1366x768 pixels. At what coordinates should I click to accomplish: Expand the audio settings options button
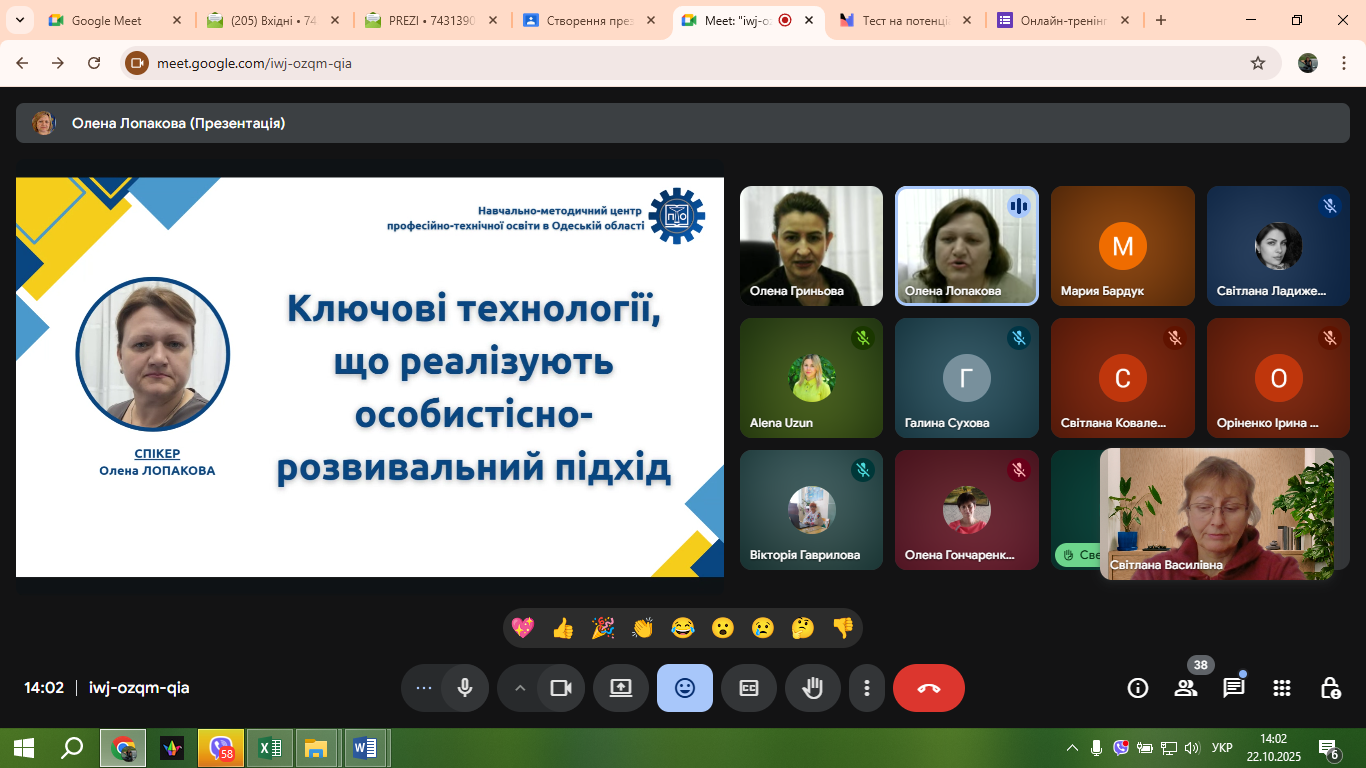click(424, 688)
